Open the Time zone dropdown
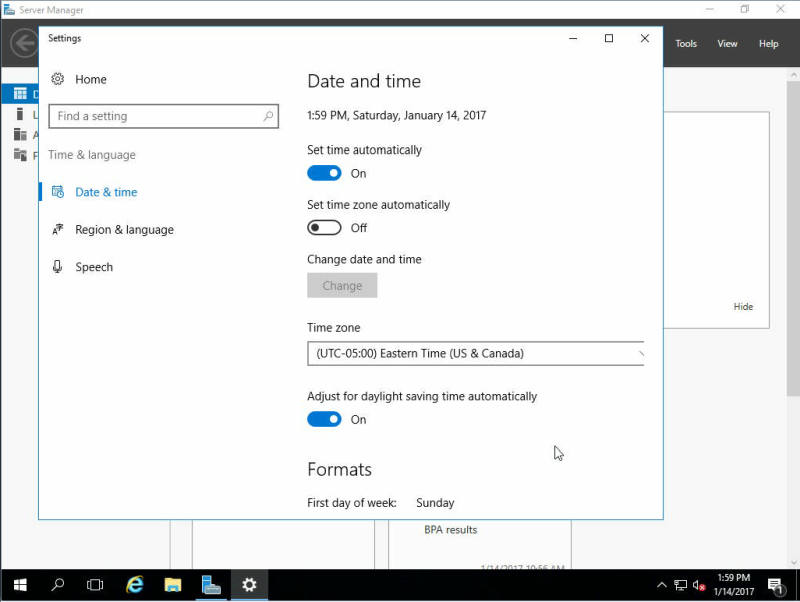This screenshot has height=602, width=800. [476, 354]
